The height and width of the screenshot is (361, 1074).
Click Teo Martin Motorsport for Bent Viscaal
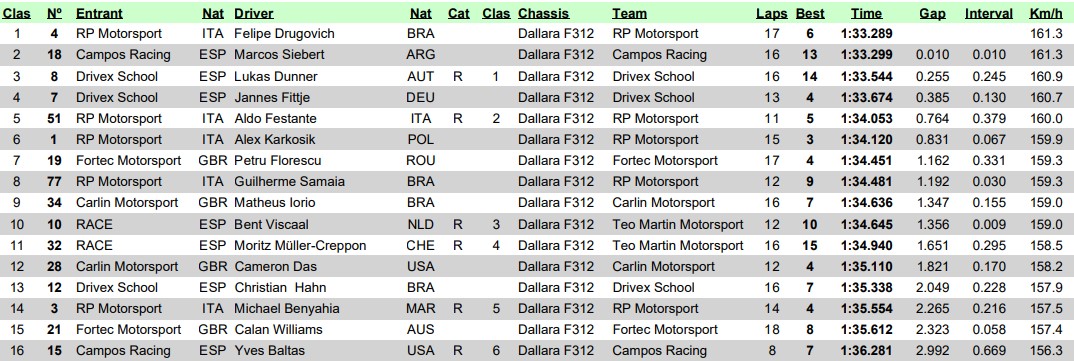coord(678,224)
